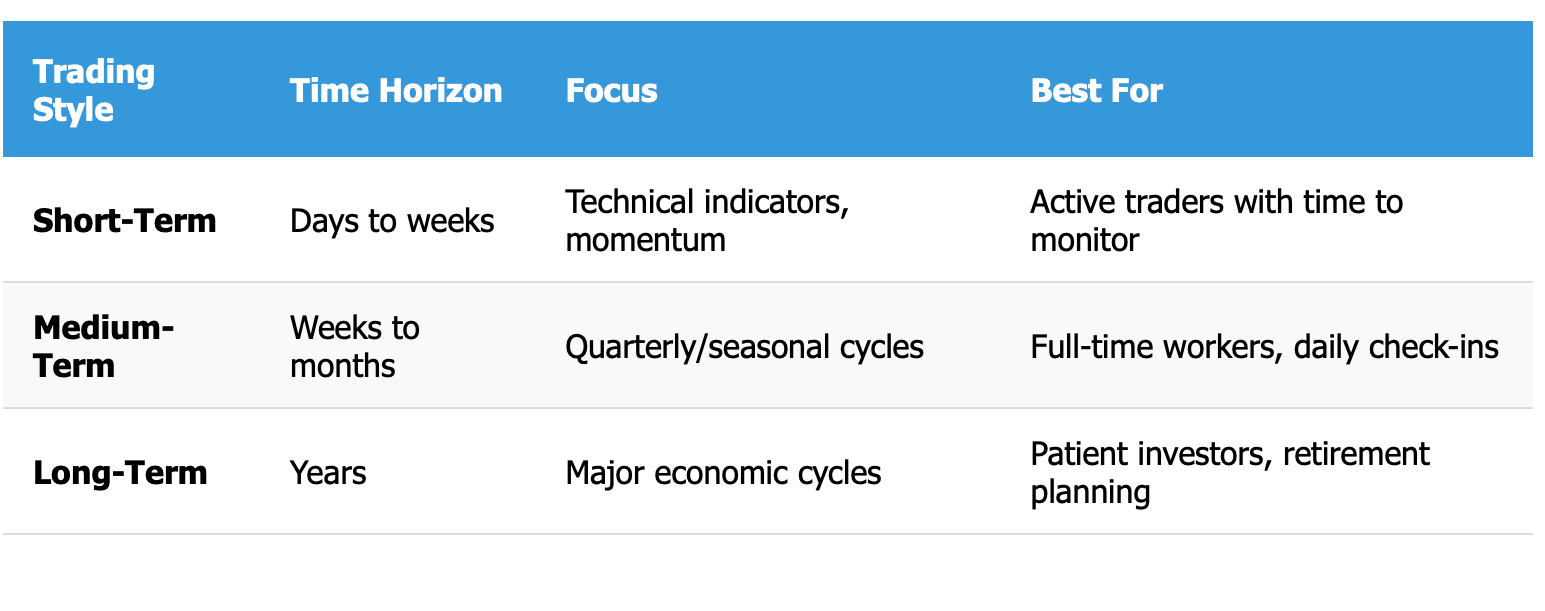Click Patient investors, retirement planning cell

point(1230,472)
